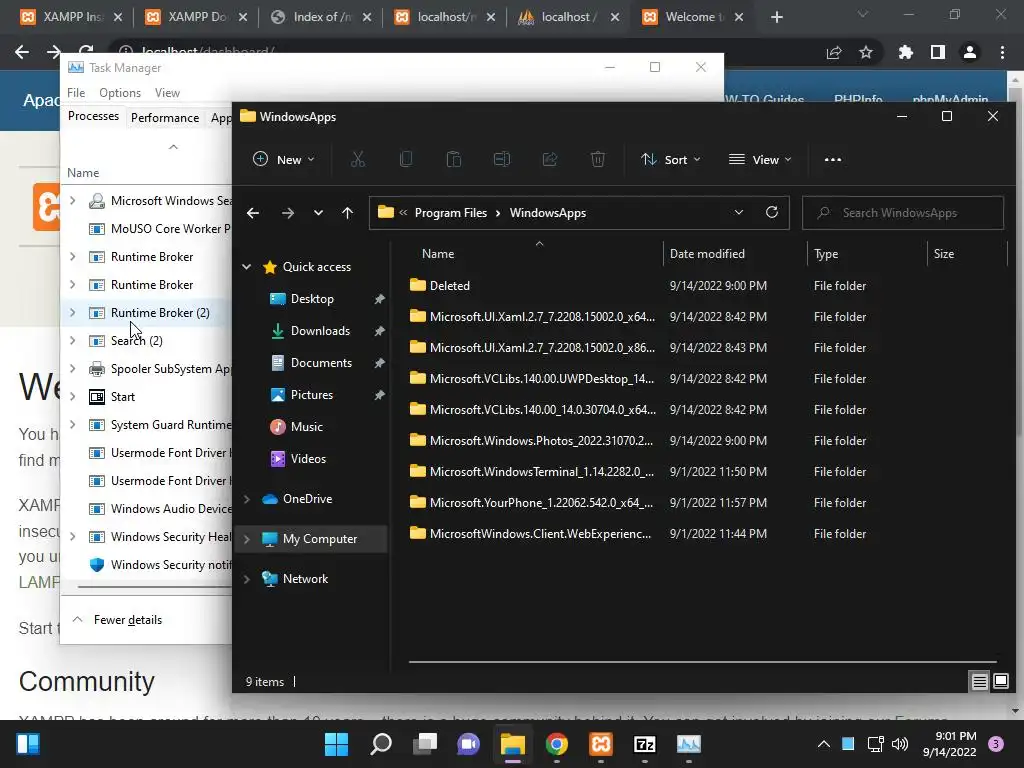Screen dimensions: 1024x768
Task: Open the See more ellipsis menu in File Explorer
Action: pos(833,159)
